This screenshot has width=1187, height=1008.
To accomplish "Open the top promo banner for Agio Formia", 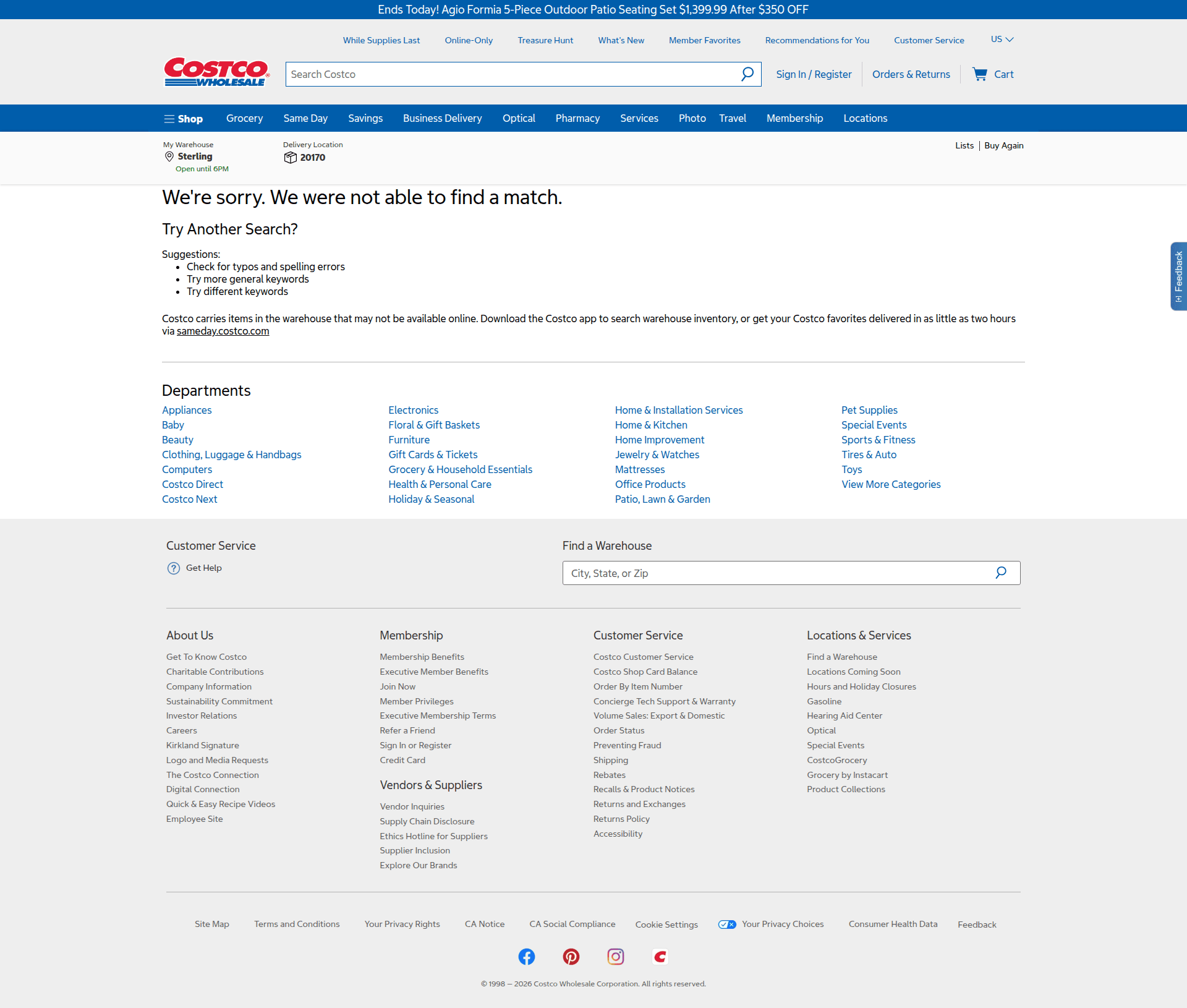I will 593,9.
